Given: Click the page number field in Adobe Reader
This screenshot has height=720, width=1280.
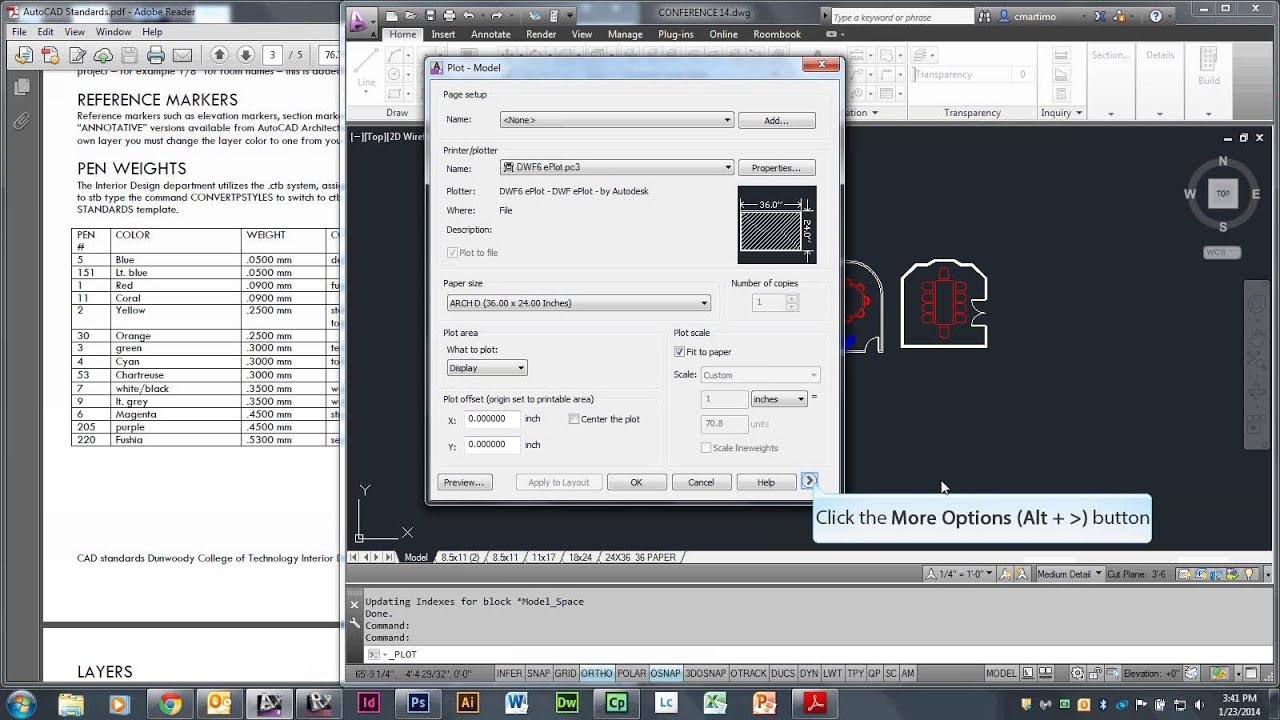Looking at the screenshot, I should click(273, 55).
